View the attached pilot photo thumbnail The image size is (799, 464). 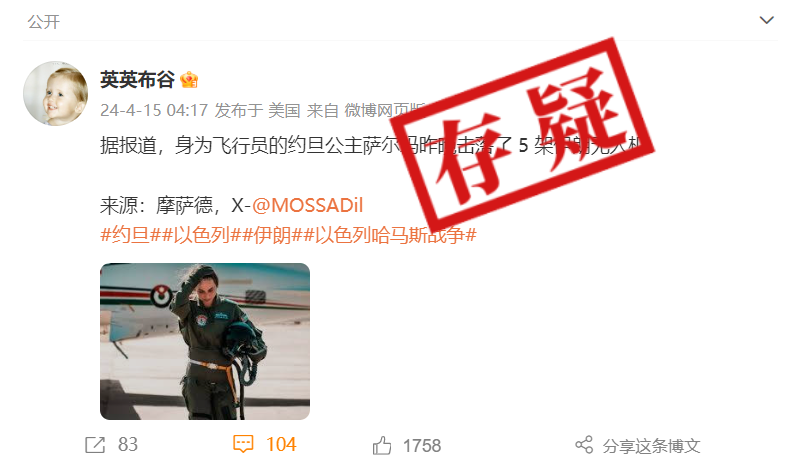tap(205, 341)
